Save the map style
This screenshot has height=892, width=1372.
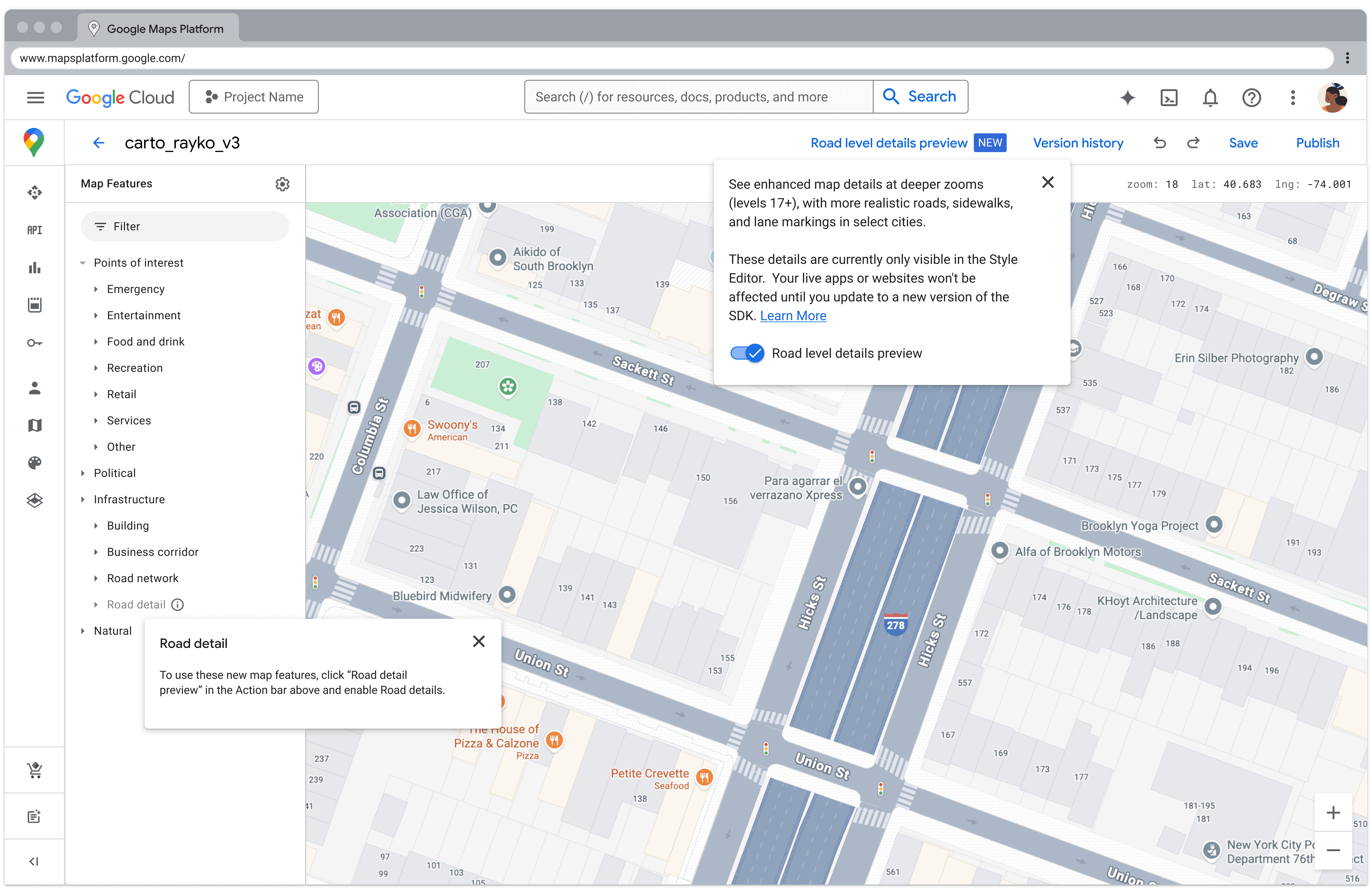(1243, 143)
